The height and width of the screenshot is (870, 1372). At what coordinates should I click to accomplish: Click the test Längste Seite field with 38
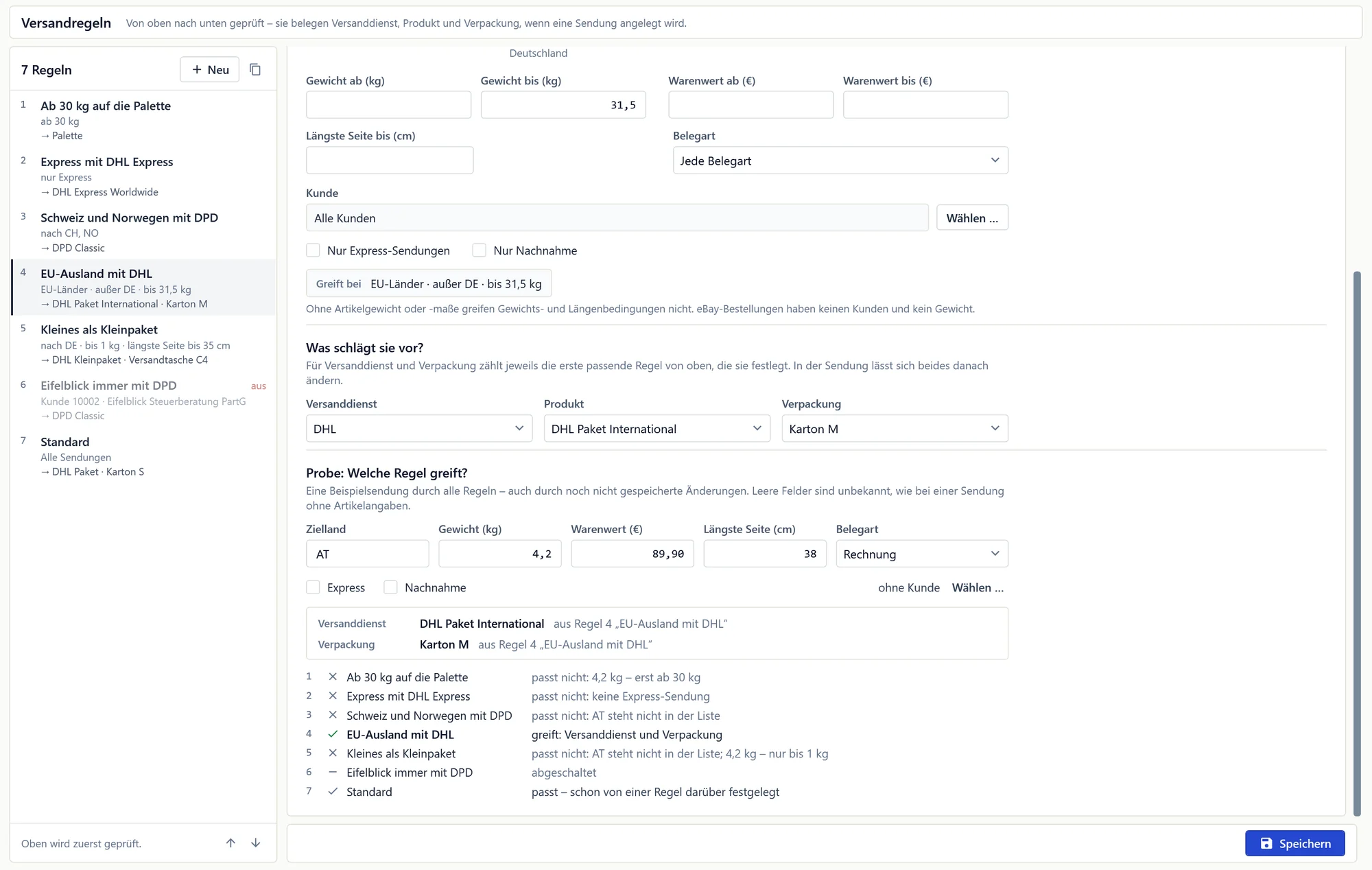[765, 554]
